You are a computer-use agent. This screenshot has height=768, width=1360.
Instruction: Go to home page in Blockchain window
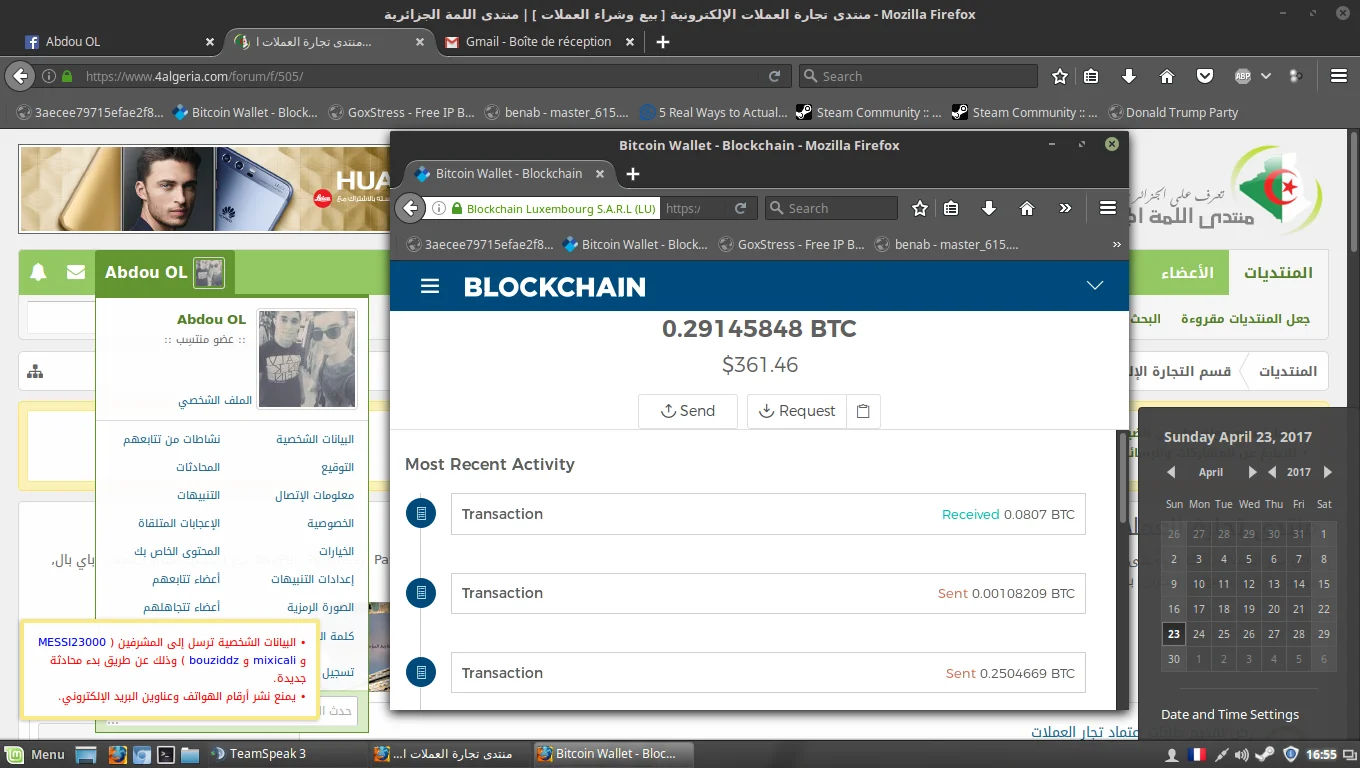click(1027, 208)
